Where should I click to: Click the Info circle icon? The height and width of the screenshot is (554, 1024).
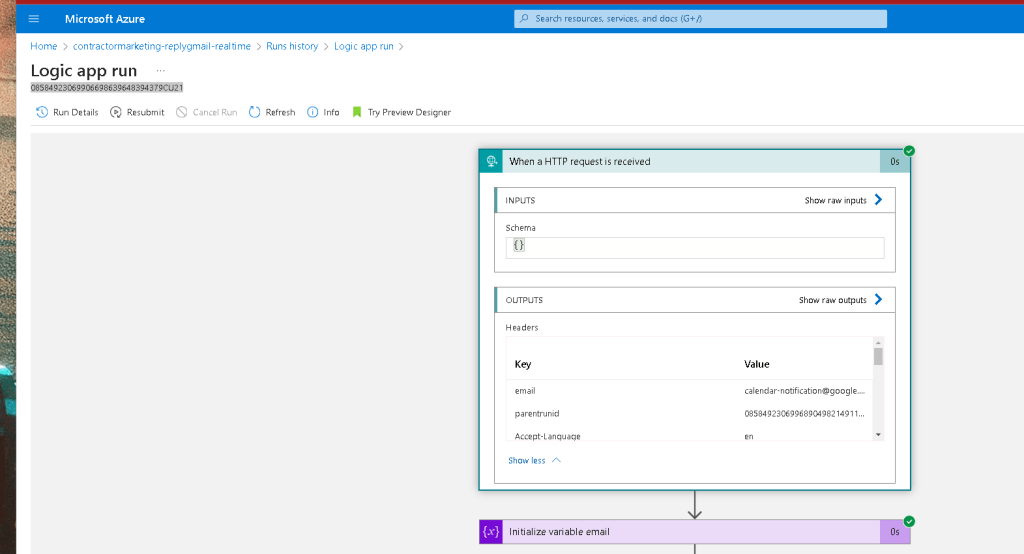pyautogui.click(x=313, y=112)
